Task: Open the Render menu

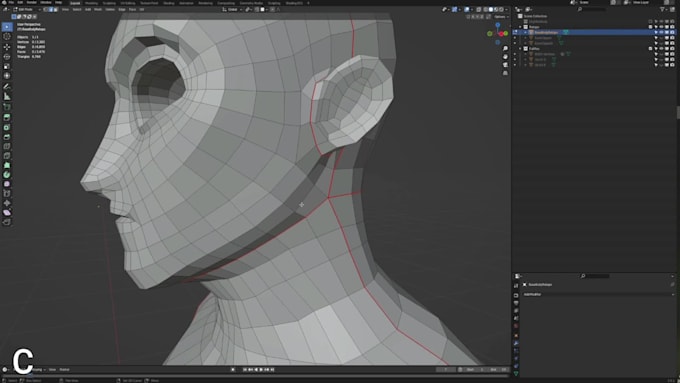Action: click(32, 3)
